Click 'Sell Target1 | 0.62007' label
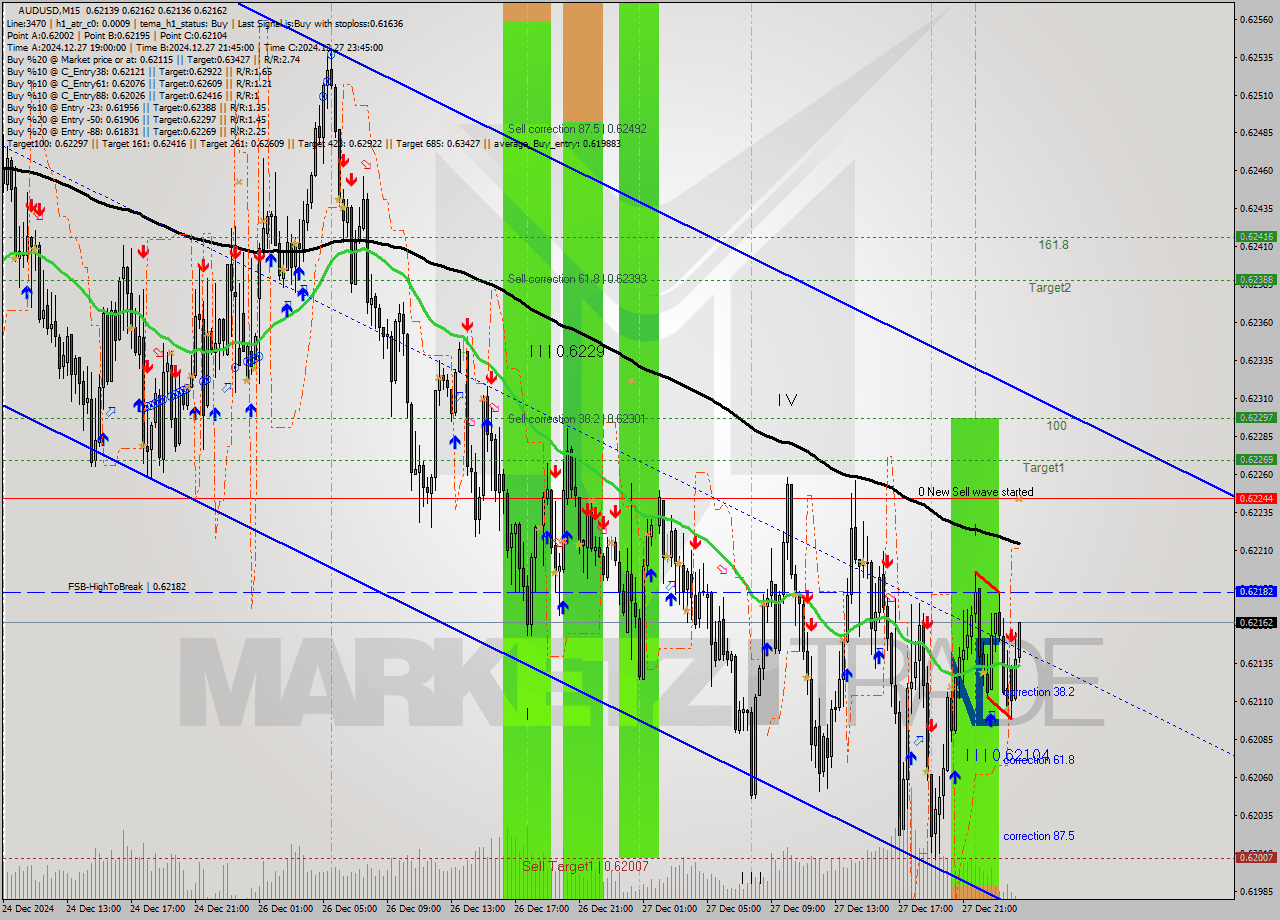Viewport: 1280px width, 920px height. click(585, 866)
